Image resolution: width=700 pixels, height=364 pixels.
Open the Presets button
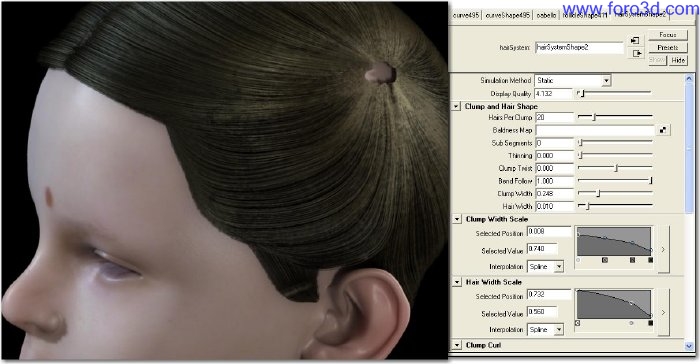tap(668, 47)
